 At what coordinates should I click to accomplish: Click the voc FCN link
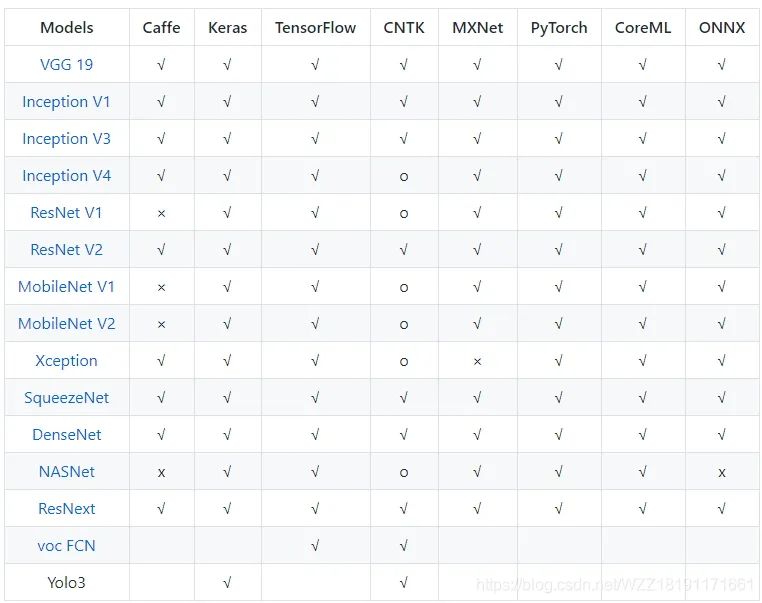66,545
